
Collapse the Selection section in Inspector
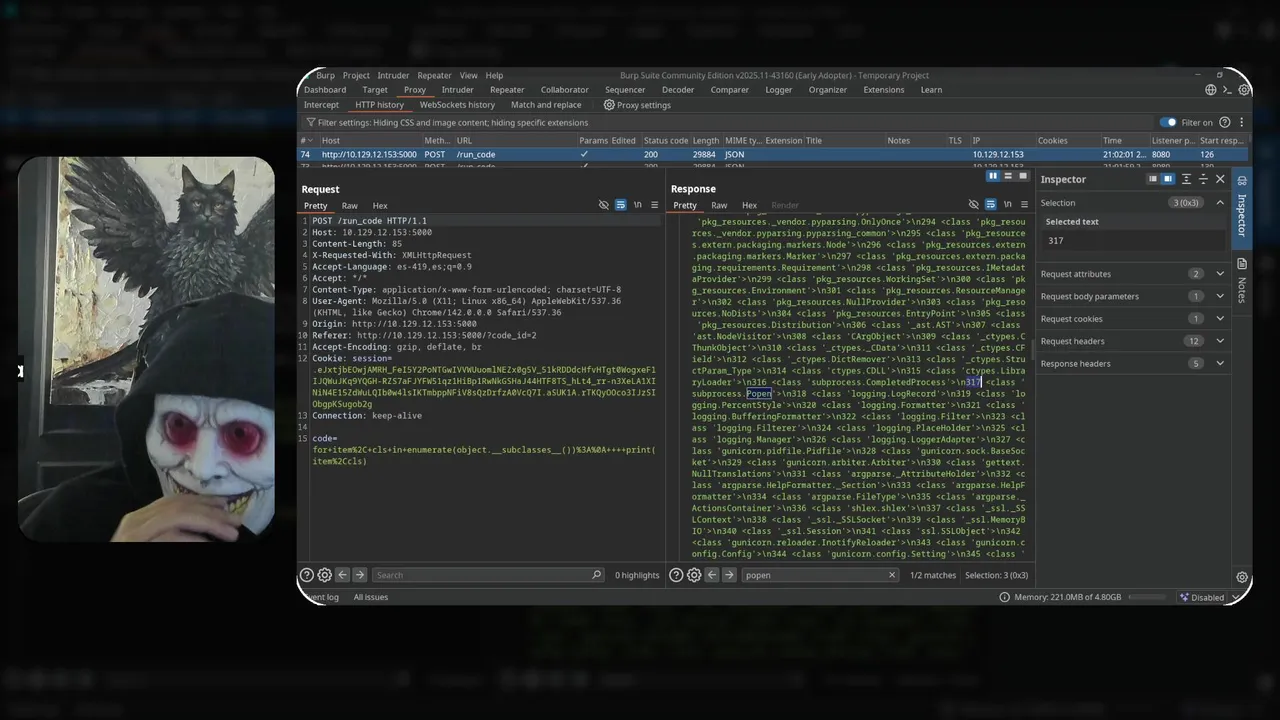coord(1220,203)
